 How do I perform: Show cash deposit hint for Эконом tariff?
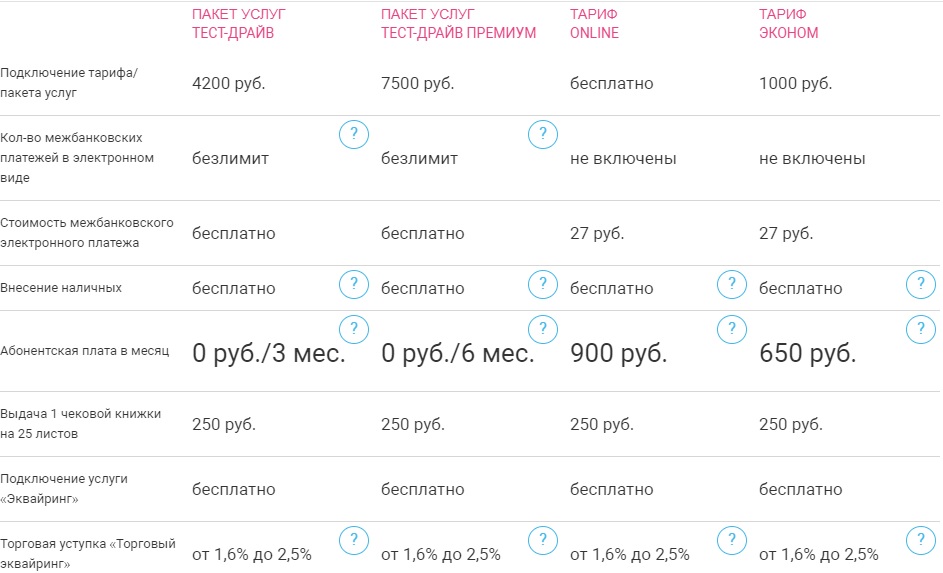[x=921, y=285]
